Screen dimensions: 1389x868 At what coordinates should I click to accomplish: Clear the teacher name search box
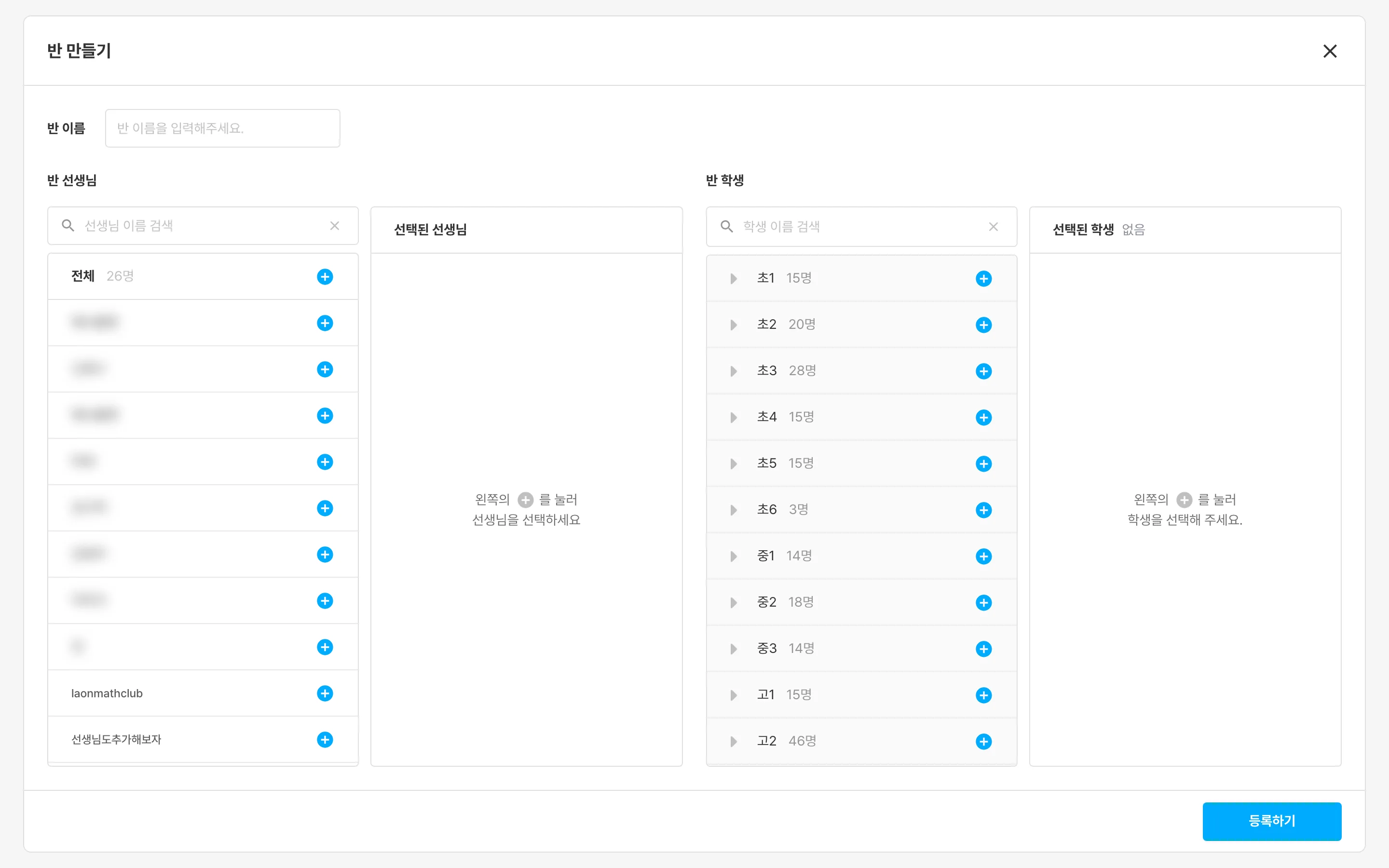click(335, 226)
